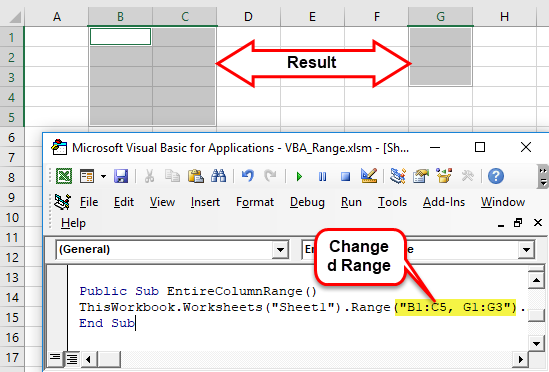Click the Reset stop square icon
Viewport: 549px width, 372px height.
345,176
